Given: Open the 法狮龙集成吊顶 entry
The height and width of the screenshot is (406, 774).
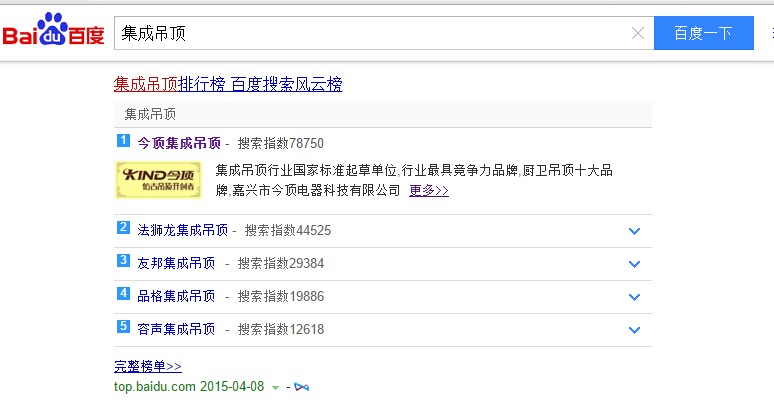Looking at the screenshot, I should pos(183,230).
